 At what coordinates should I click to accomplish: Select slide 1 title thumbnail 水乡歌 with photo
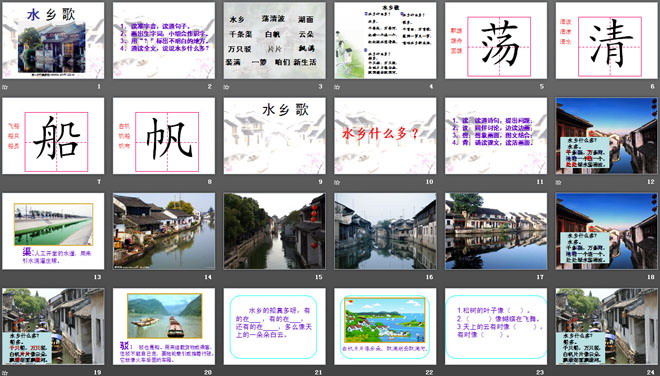click(53, 40)
